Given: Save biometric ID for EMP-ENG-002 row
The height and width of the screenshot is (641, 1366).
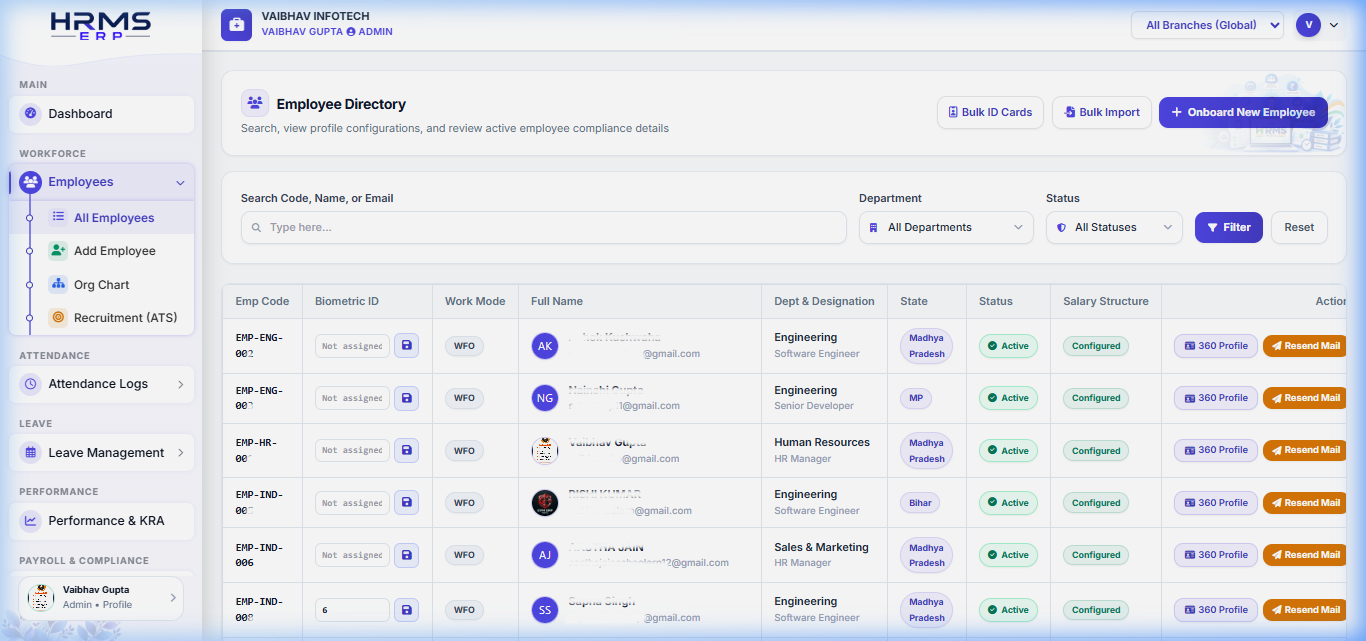Looking at the screenshot, I should 406,346.
